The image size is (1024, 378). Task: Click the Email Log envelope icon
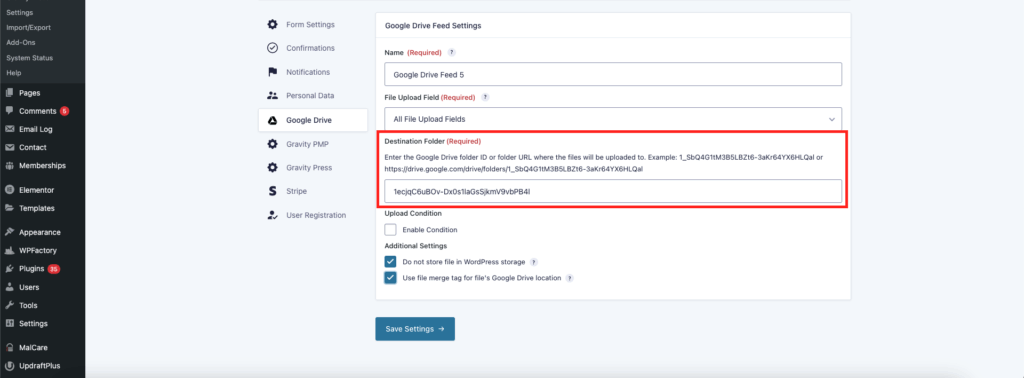pos(10,129)
